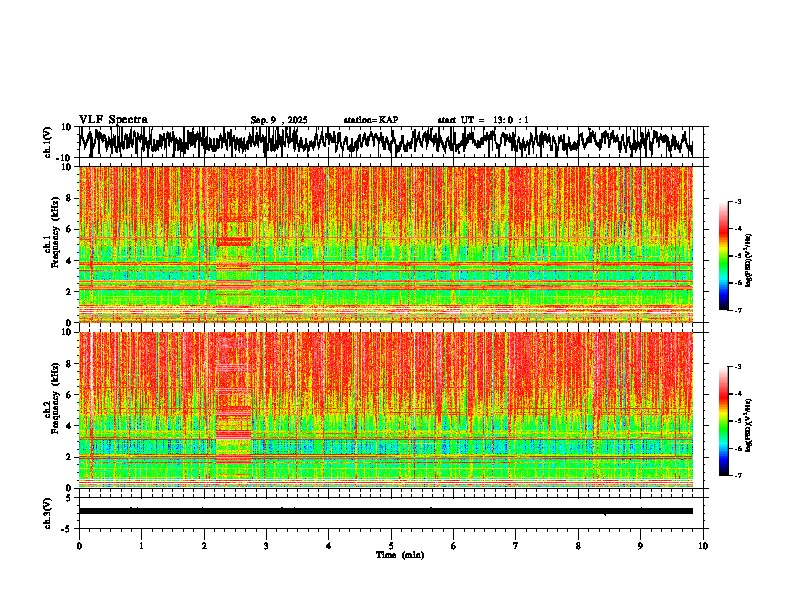Image resolution: width=792 pixels, height=612 pixels.
Task: Click the "start UT = 13:0 : 1" label
Action: click(x=483, y=120)
